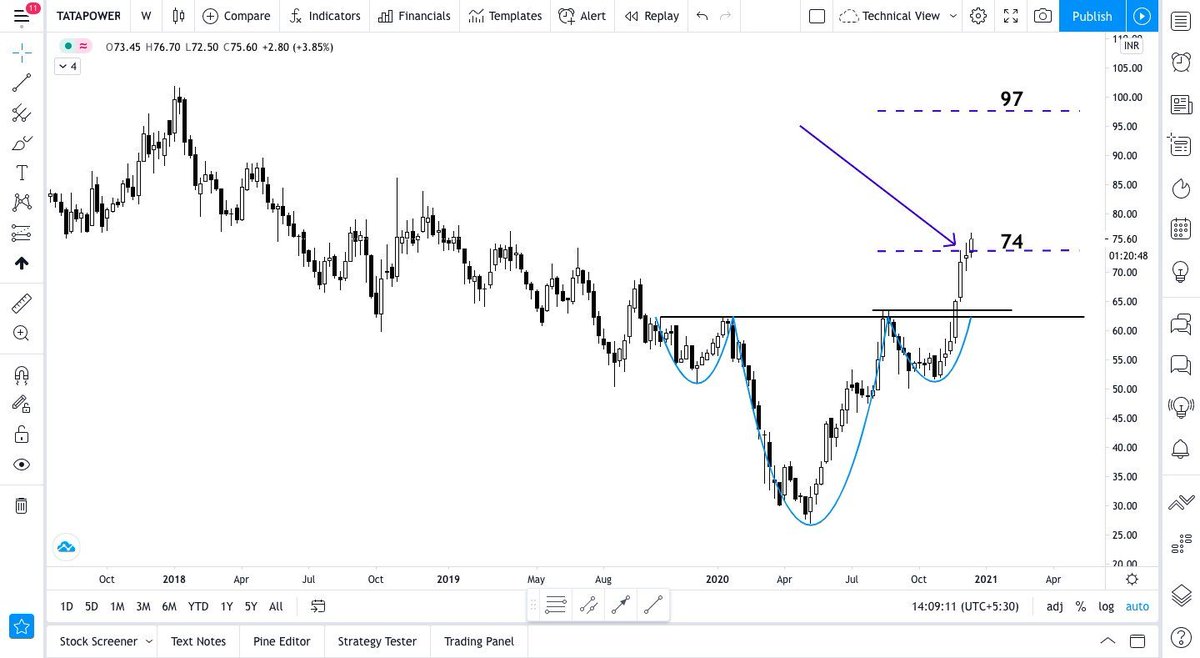Image resolution: width=1200 pixels, height=658 pixels.
Task: Open the public chats double-bubble icon
Action: click(1180, 323)
